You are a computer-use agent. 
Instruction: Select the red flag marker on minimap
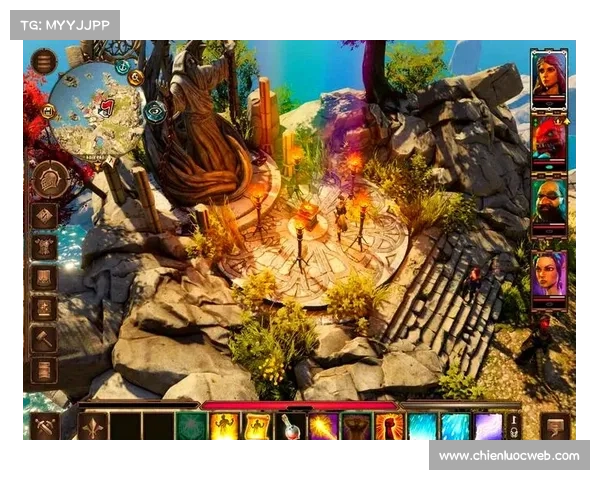click(108, 108)
